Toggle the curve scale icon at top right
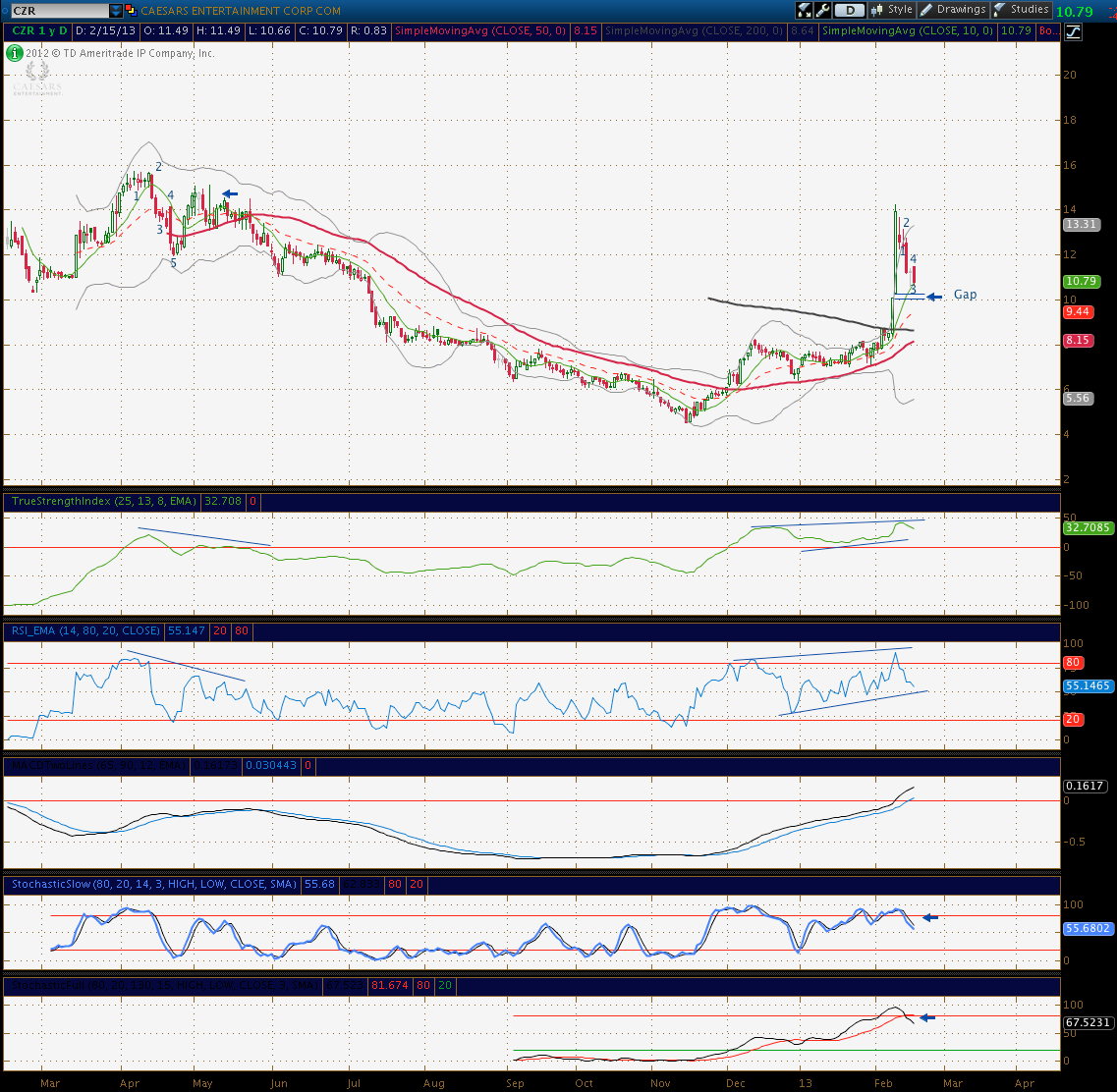This screenshot has width=1117, height=1092. point(1073,31)
